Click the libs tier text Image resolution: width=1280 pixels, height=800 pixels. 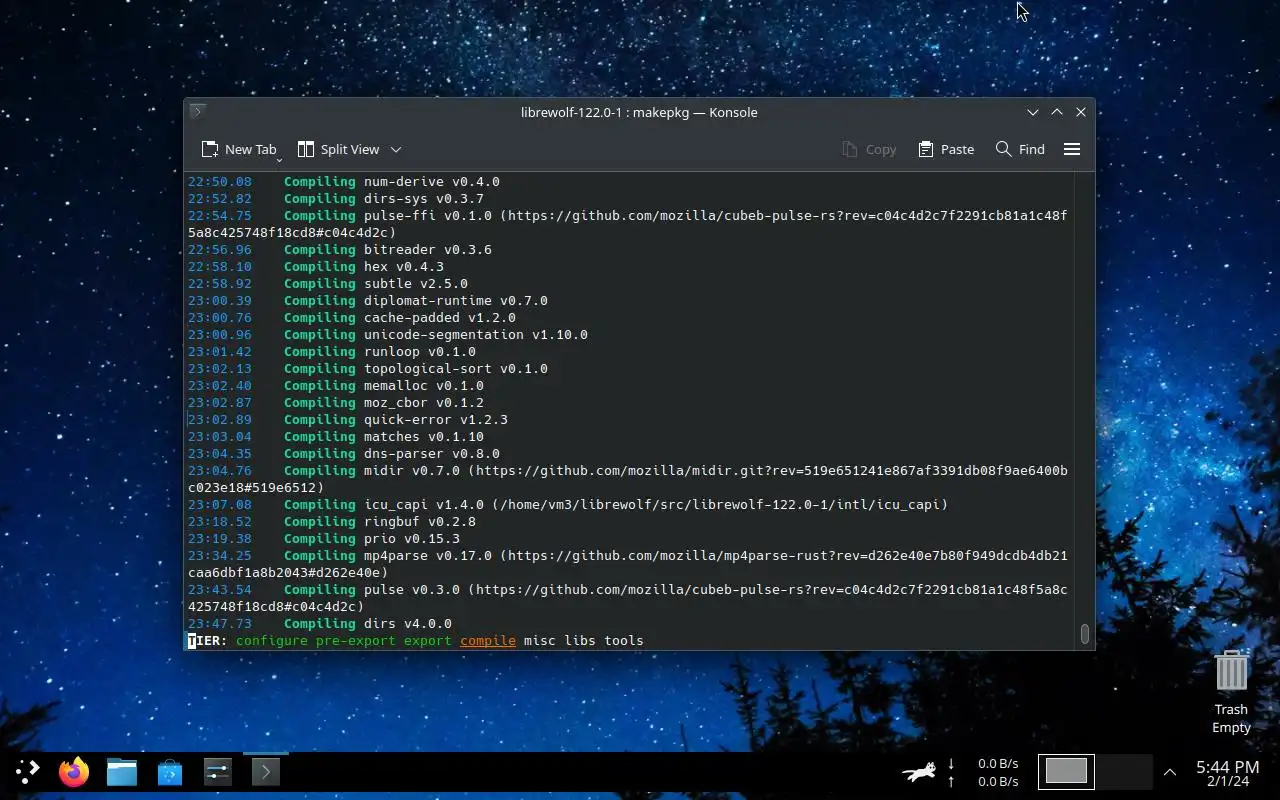[x=580, y=640]
